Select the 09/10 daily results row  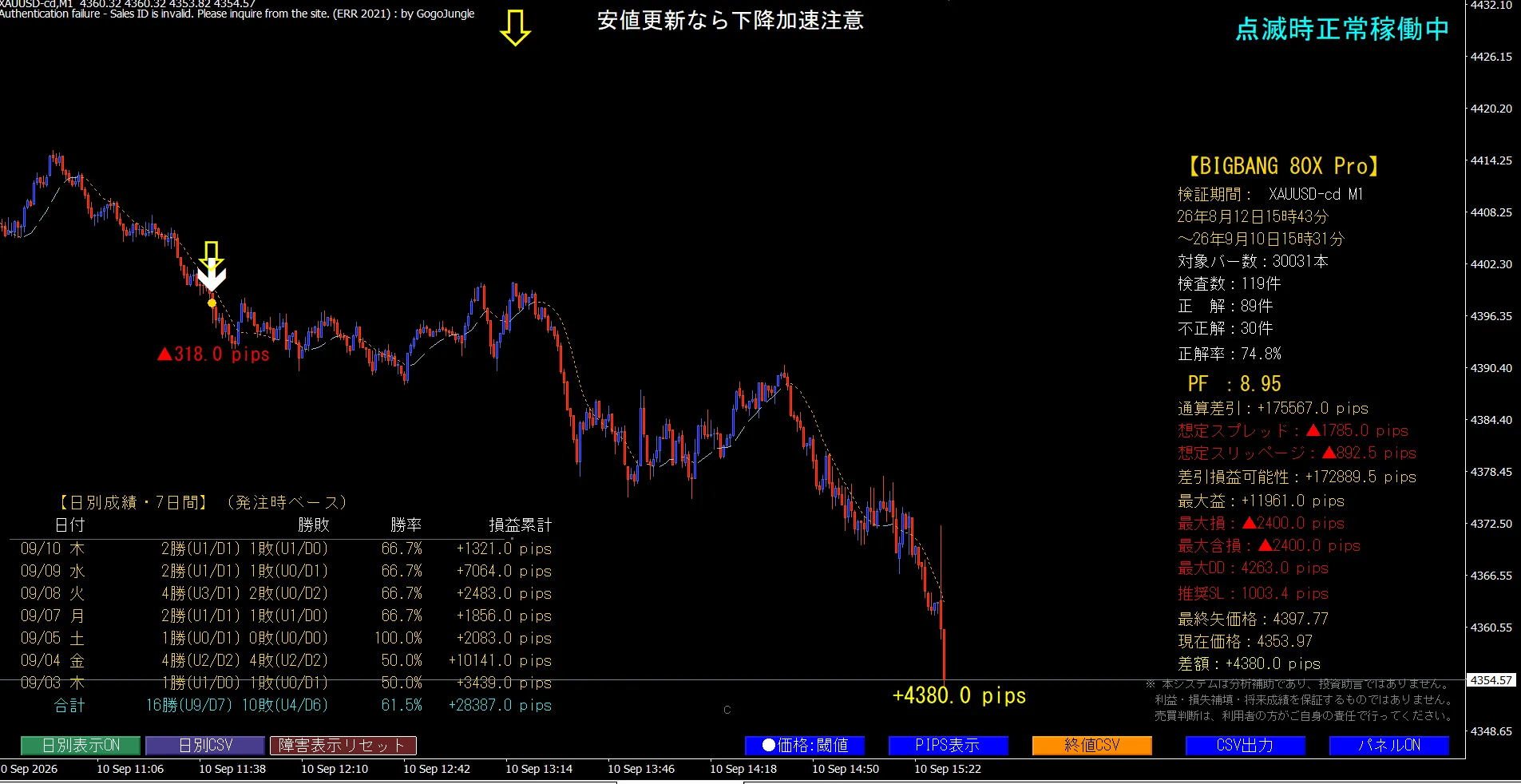[x=286, y=548]
